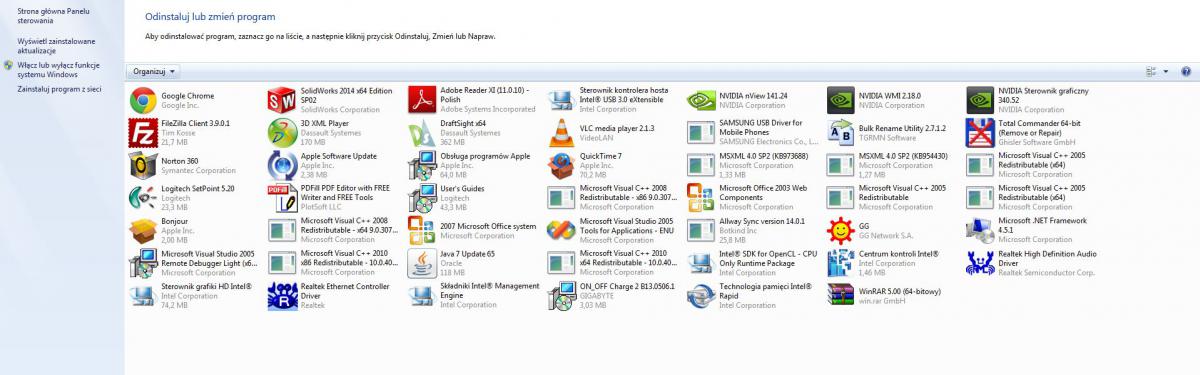Image resolution: width=1200 pixels, height=375 pixels.
Task: Select Technologia pamięci Intel Rapid entry
Action: [x=752, y=296]
